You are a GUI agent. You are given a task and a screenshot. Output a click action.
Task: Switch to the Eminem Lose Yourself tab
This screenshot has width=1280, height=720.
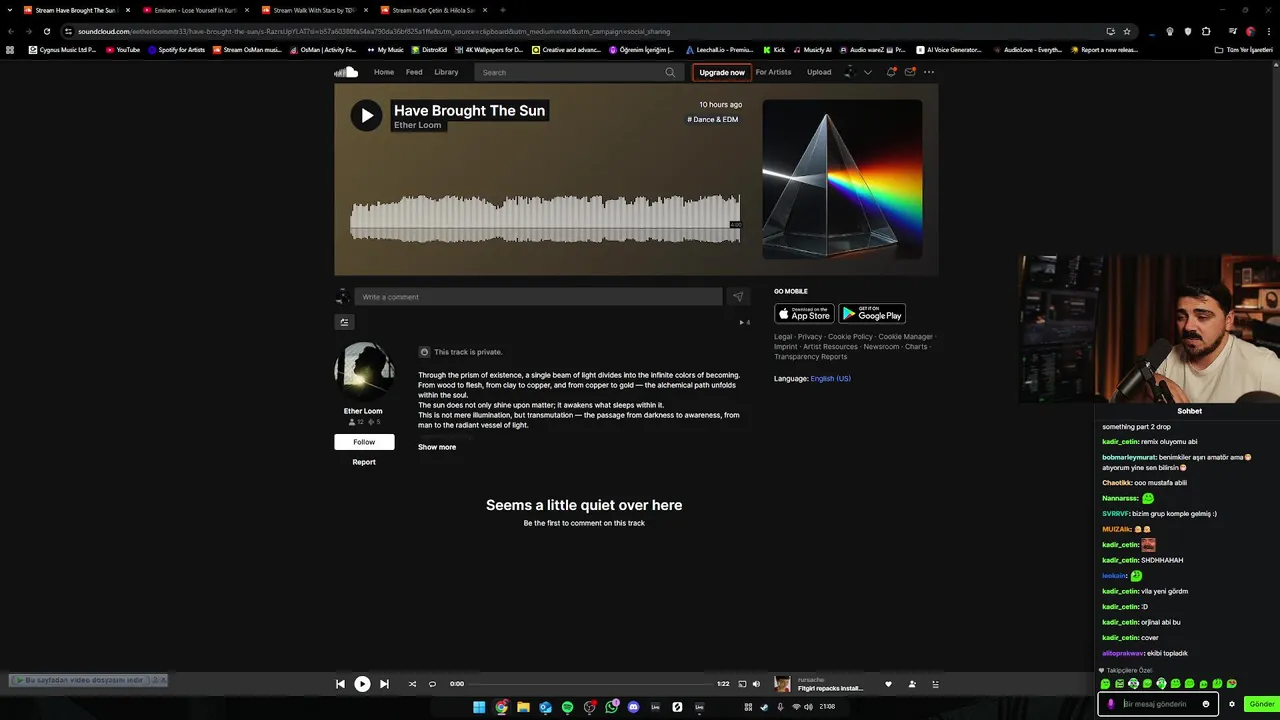tap(195, 10)
